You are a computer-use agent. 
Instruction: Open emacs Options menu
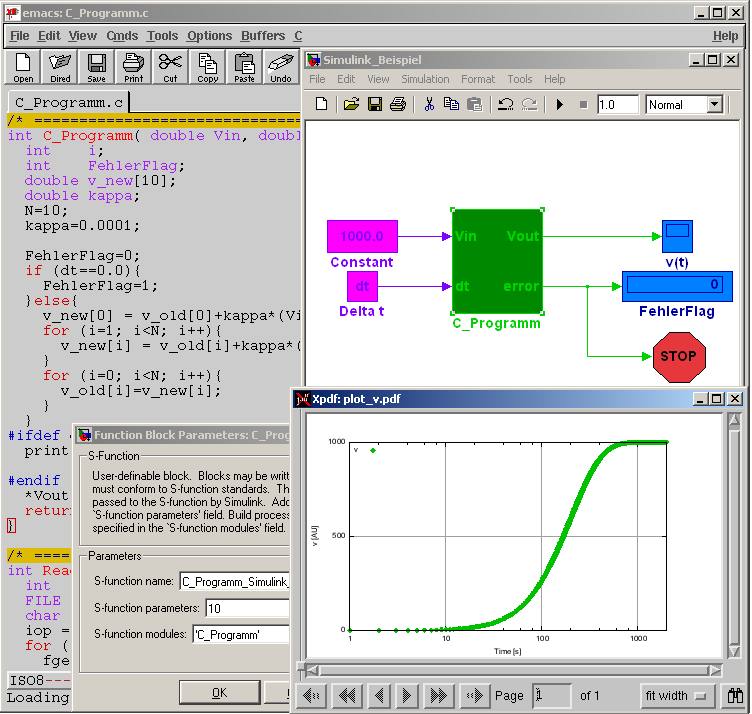(x=209, y=36)
